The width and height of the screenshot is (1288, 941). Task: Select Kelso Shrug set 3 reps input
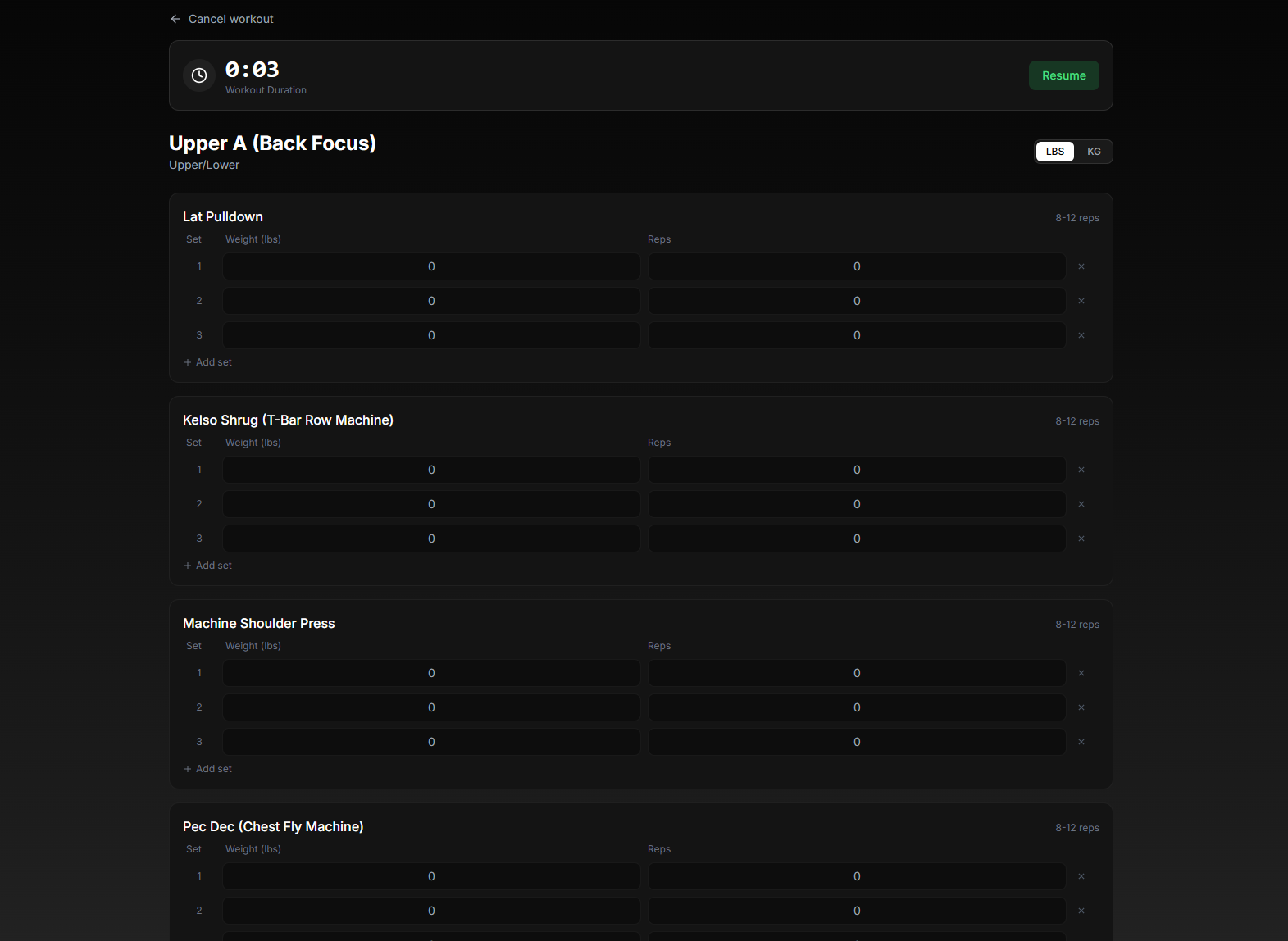pos(857,539)
